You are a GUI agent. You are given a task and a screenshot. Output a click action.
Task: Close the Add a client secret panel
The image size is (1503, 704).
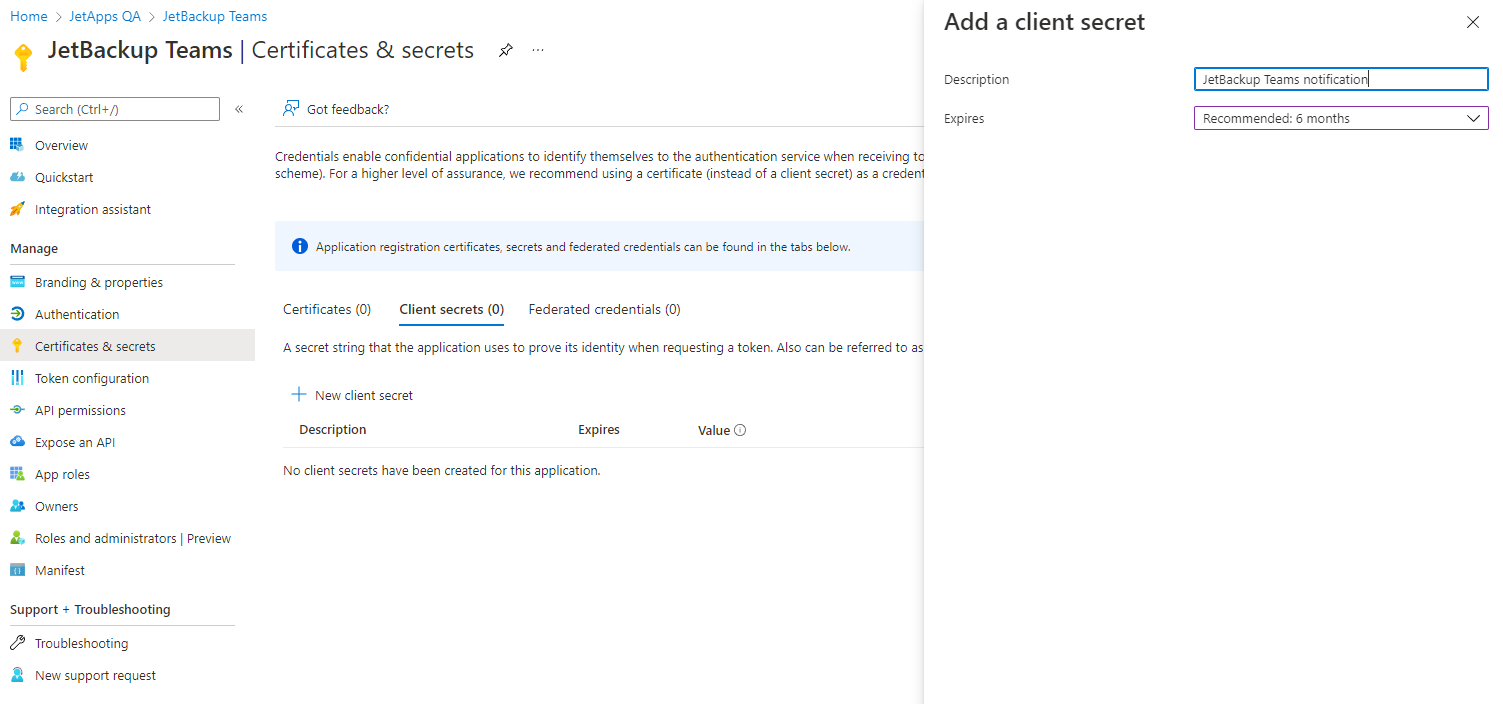1472,22
